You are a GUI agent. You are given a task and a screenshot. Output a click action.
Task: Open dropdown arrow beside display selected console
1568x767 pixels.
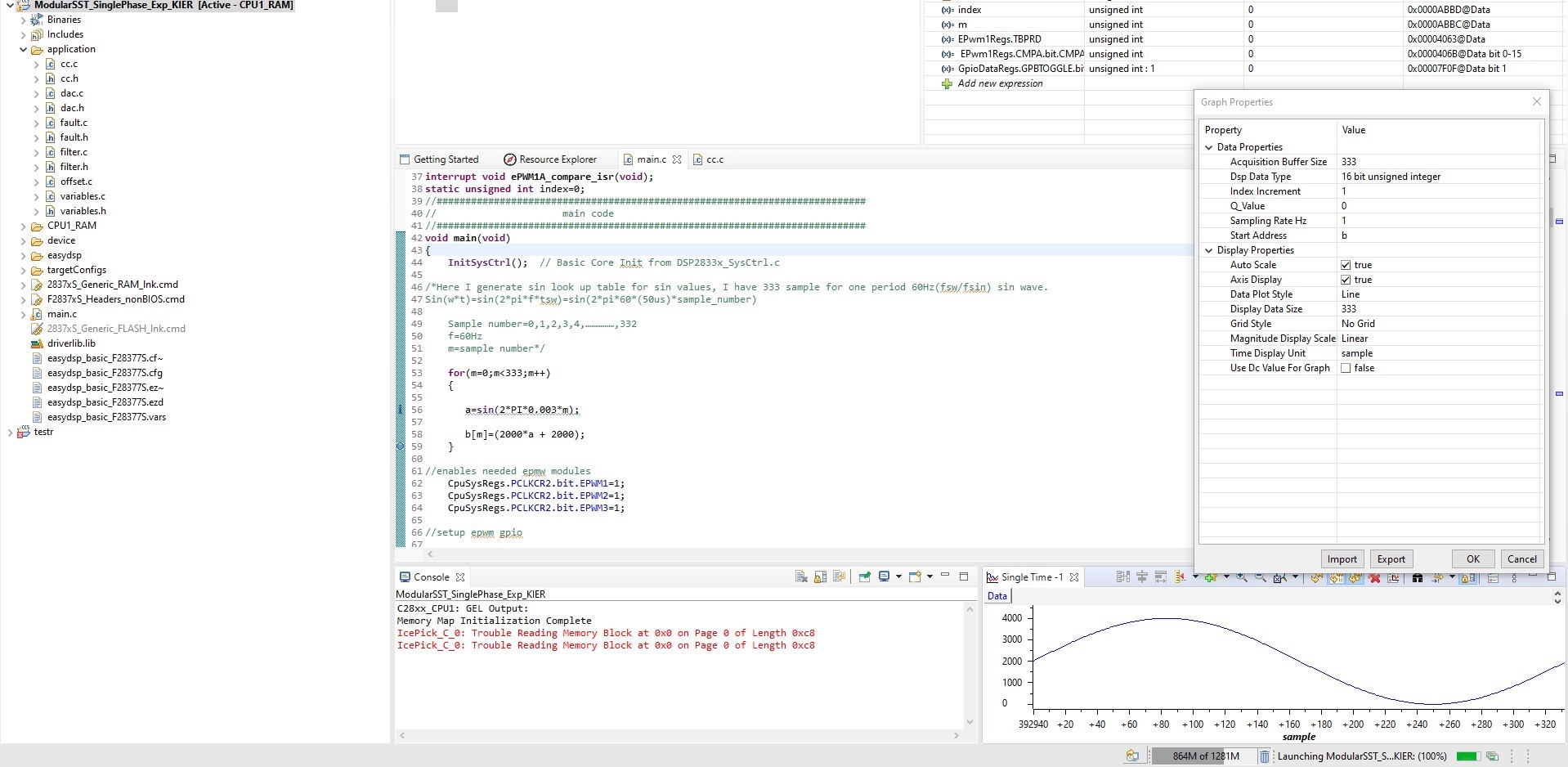[x=898, y=576]
